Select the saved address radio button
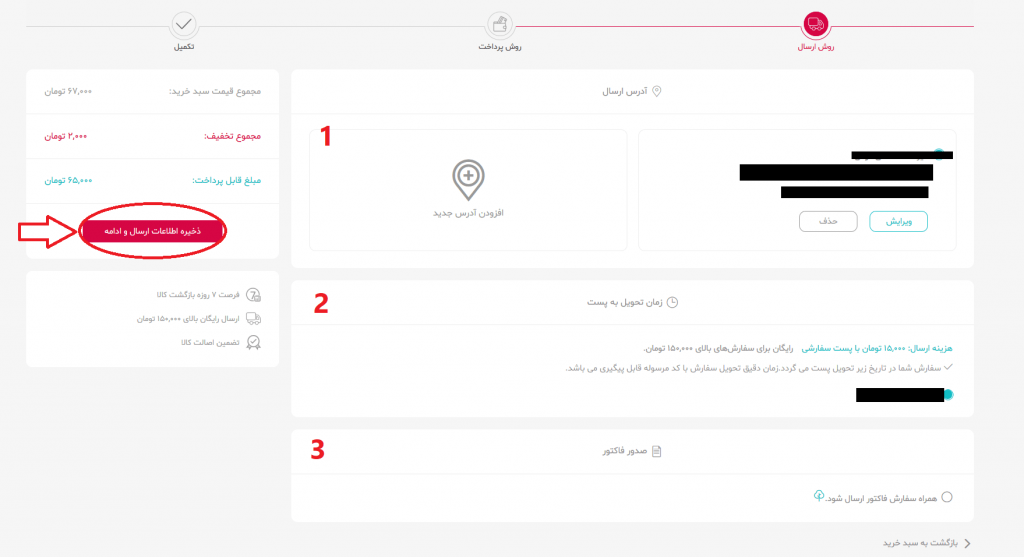This screenshot has width=1024, height=557. (x=938, y=154)
